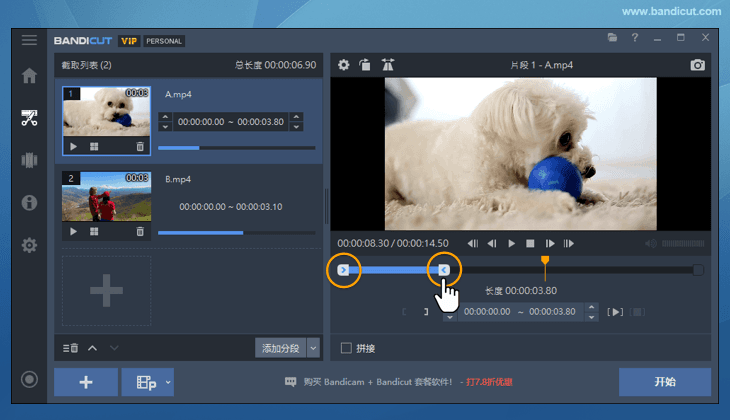Increase A.mp4 end time in list
730x420 pixels.
(x=296, y=117)
